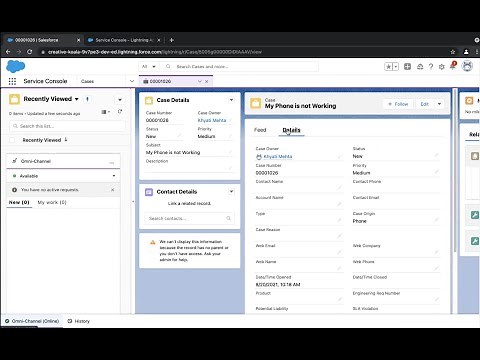Open the Help question mark icon

431,67
